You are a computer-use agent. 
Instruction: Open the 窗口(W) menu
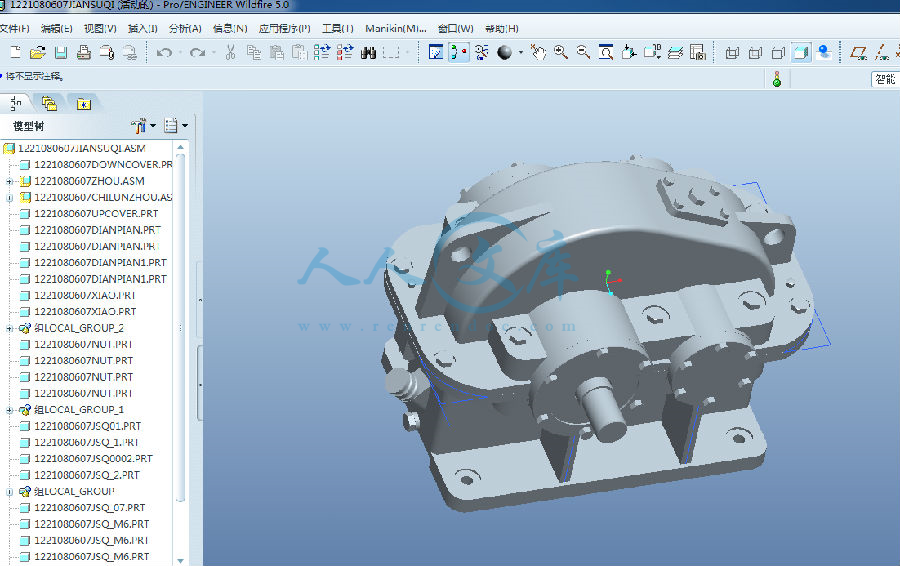455,28
